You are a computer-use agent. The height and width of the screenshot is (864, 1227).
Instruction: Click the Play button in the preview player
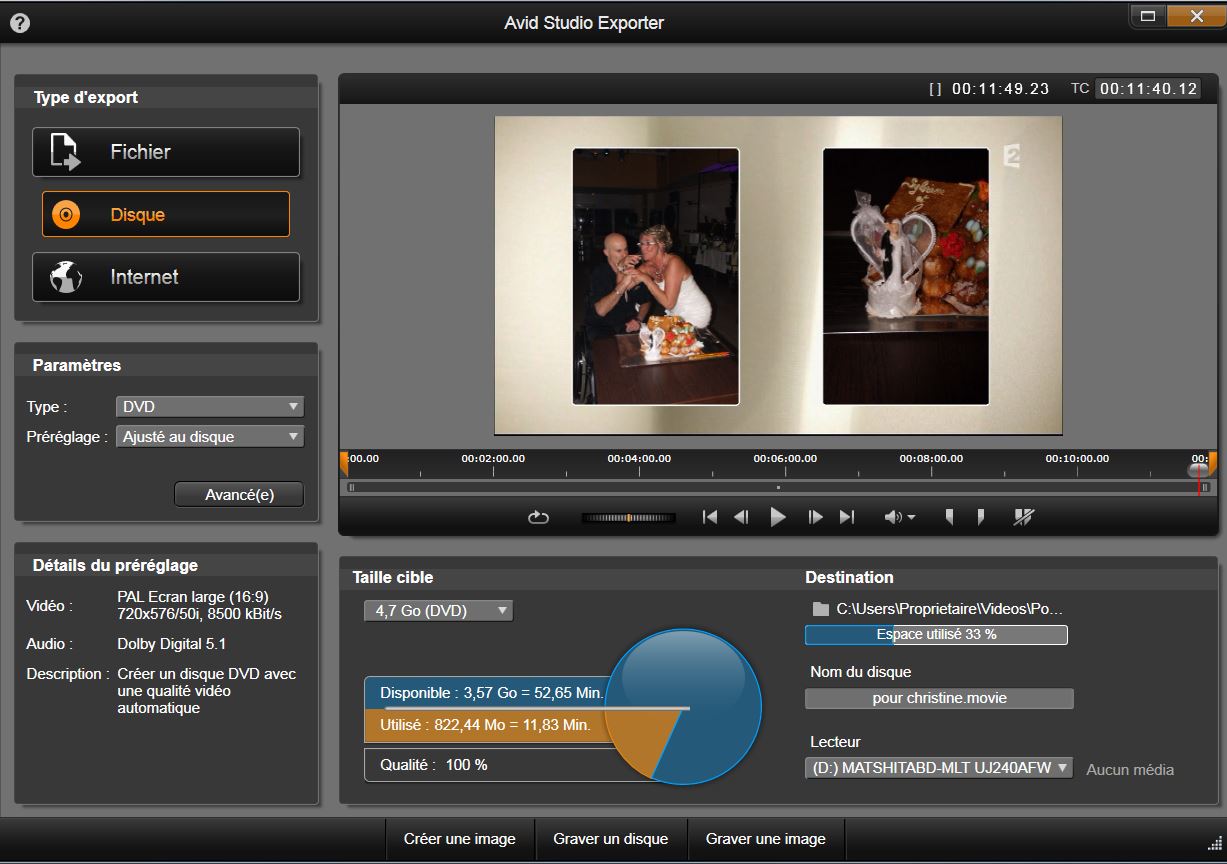pos(777,517)
